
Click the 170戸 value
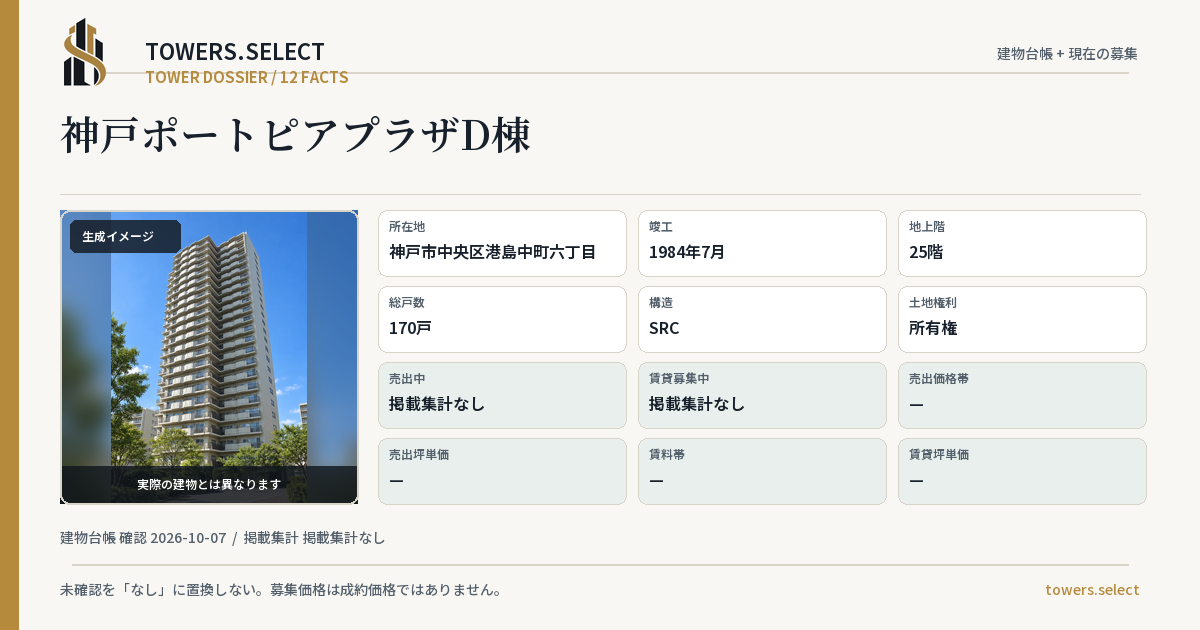410,328
